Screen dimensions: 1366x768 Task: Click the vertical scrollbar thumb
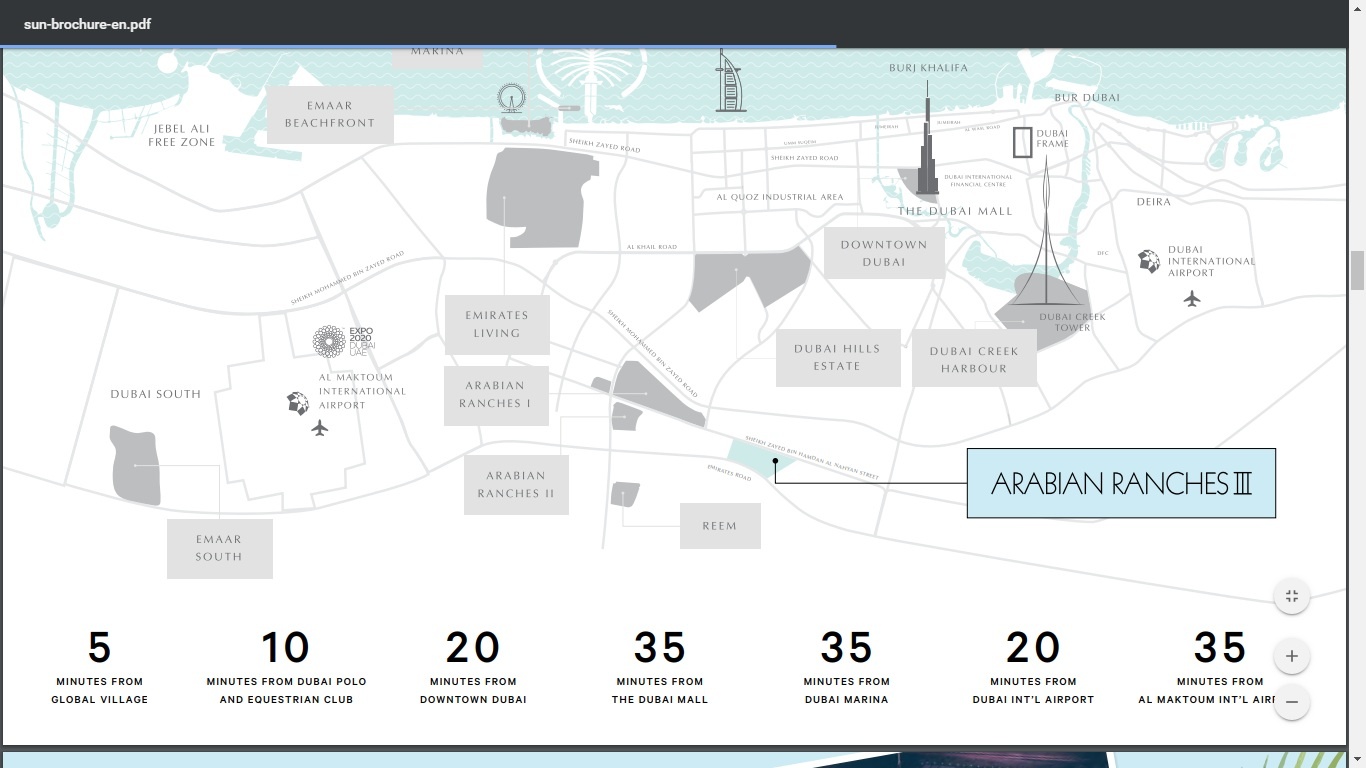pos(1357,270)
